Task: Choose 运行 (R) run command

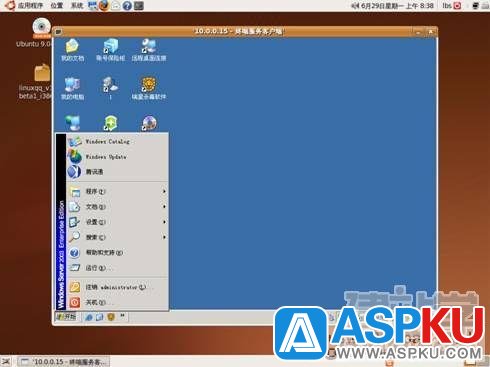Action: point(117,268)
